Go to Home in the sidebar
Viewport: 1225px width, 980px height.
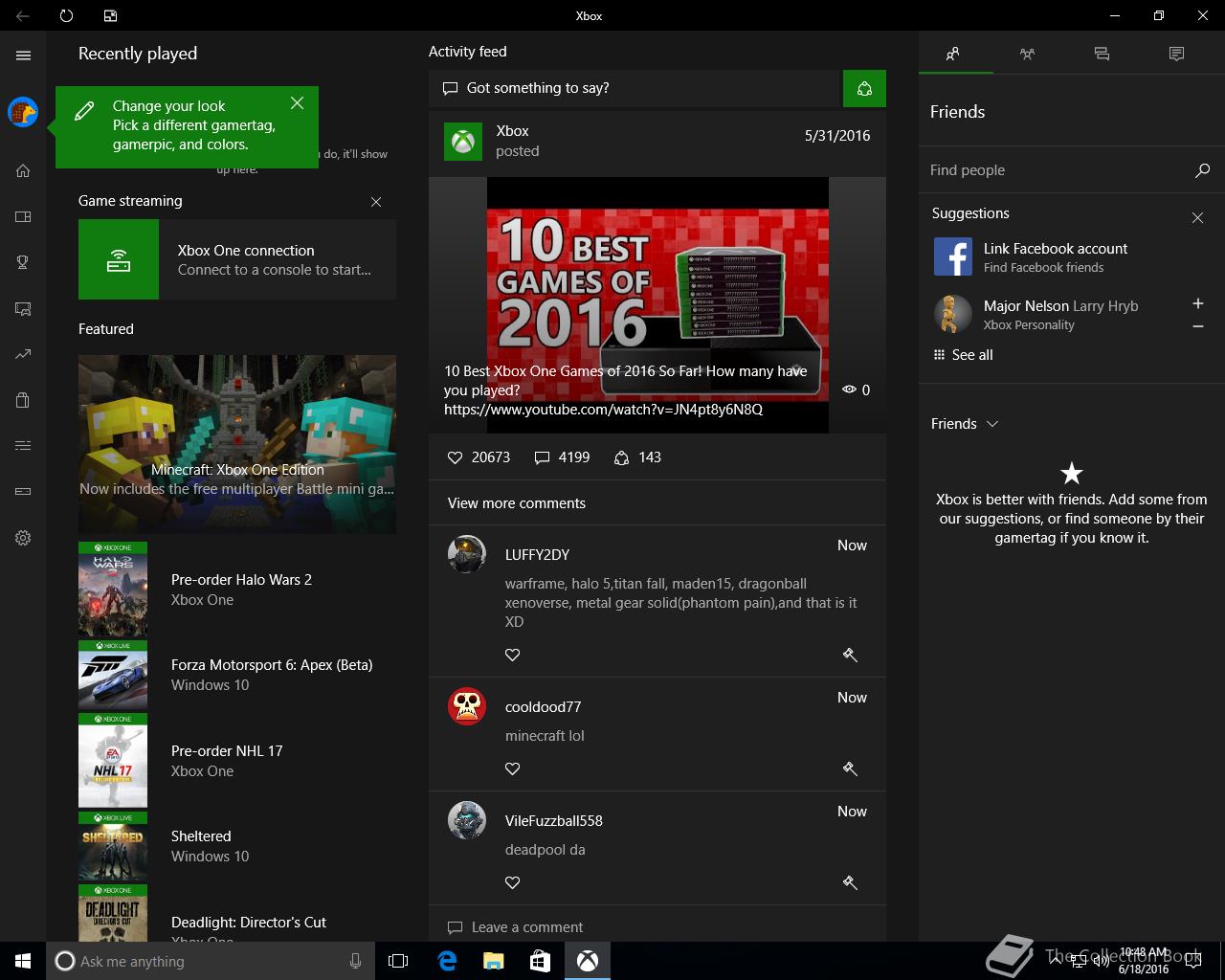23,170
